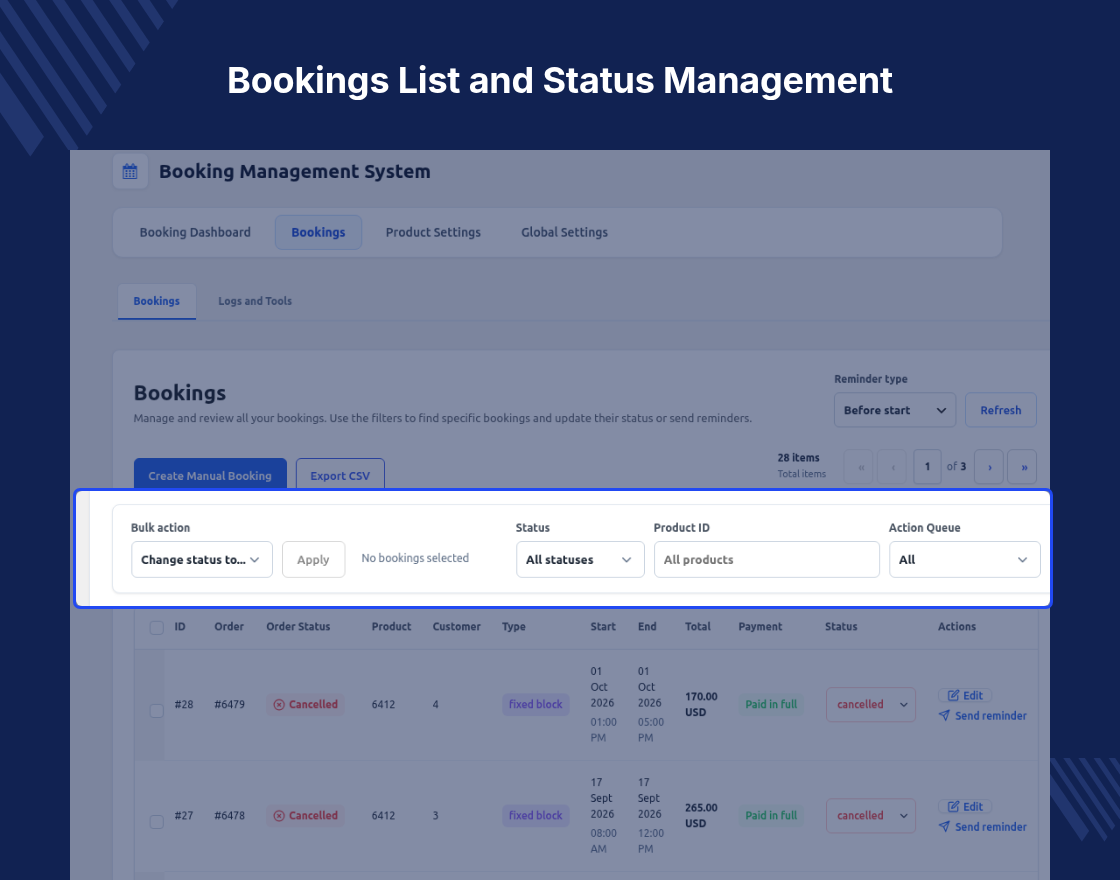Go to the previous page with the single left arrow
The height and width of the screenshot is (880, 1120).
[893, 467]
